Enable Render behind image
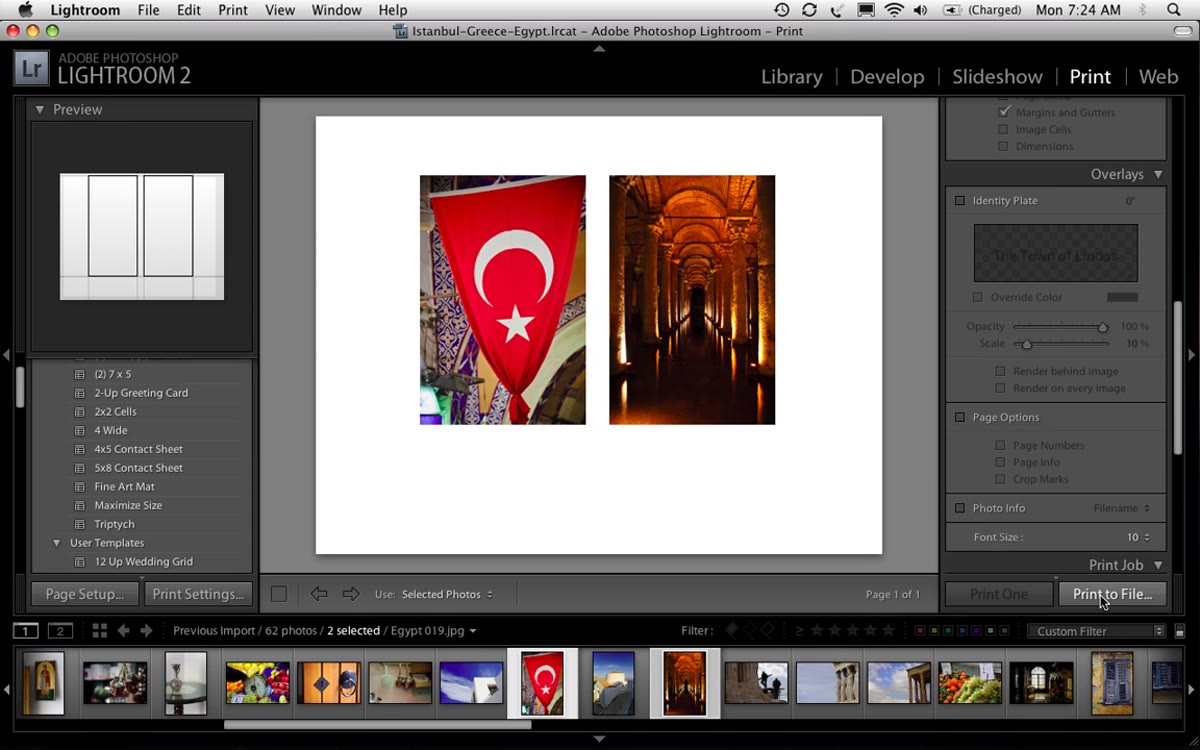 1000,371
